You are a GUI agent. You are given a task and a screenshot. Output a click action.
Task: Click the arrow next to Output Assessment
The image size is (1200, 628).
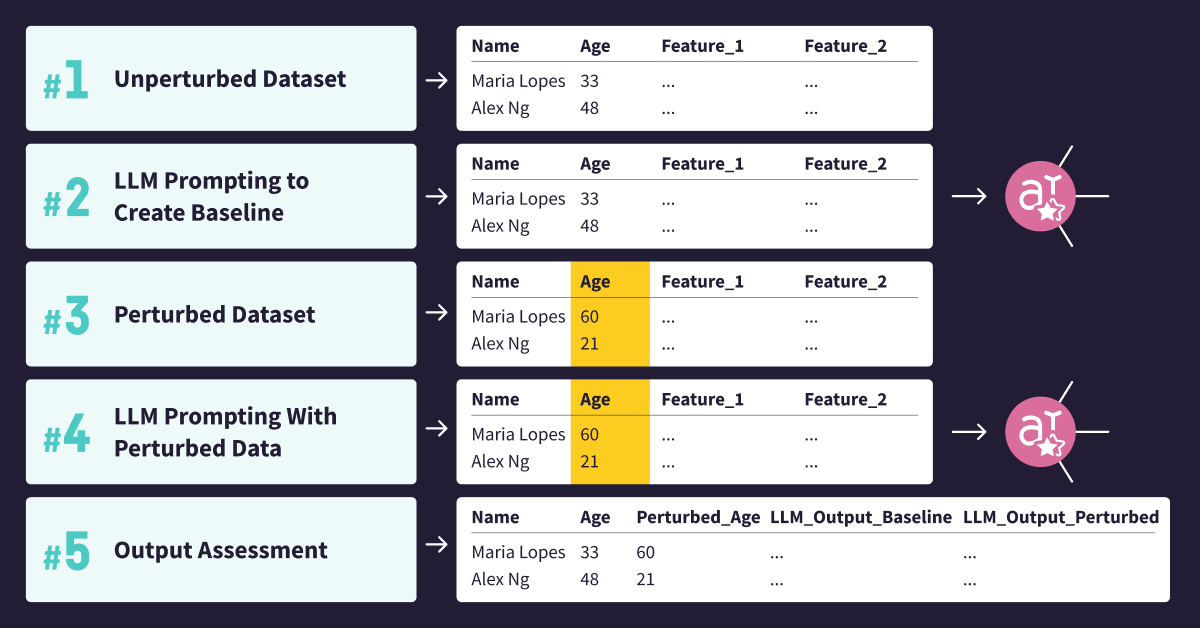436,545
